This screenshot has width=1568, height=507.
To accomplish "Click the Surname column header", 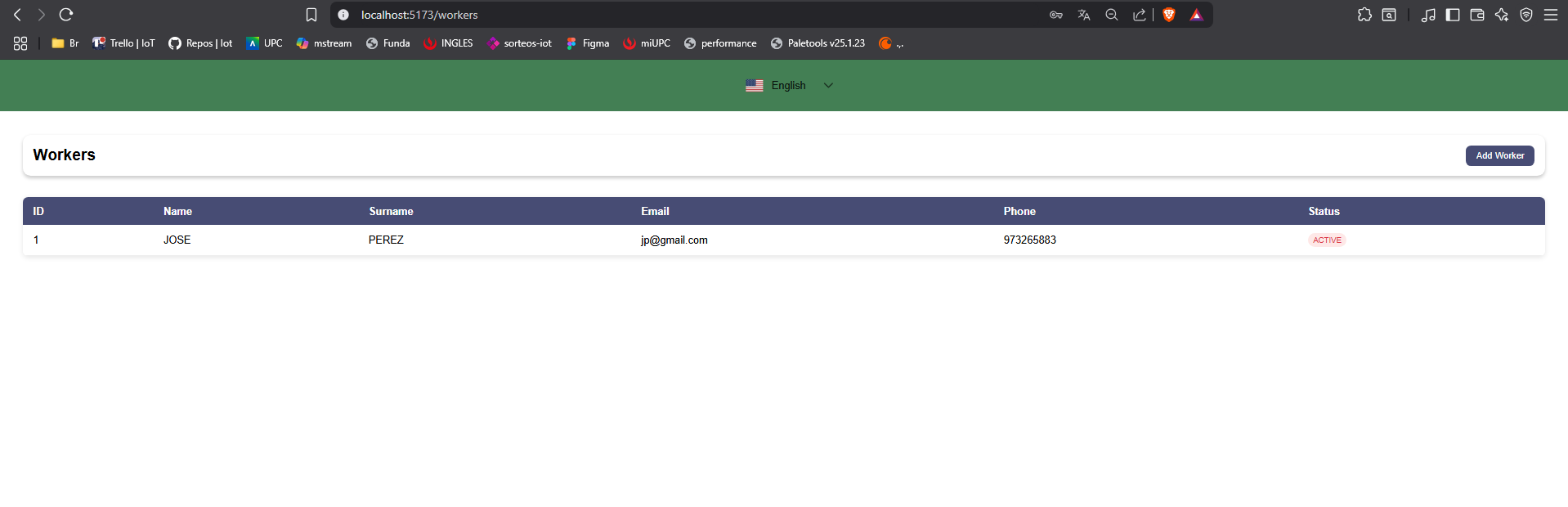I will [x=391, y=211].
